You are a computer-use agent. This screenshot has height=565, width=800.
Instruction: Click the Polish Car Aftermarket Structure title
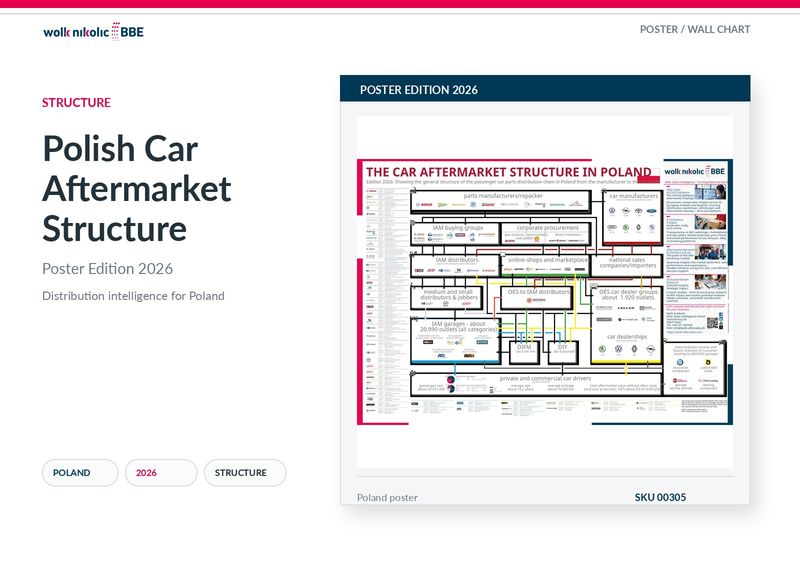(137, 188)
